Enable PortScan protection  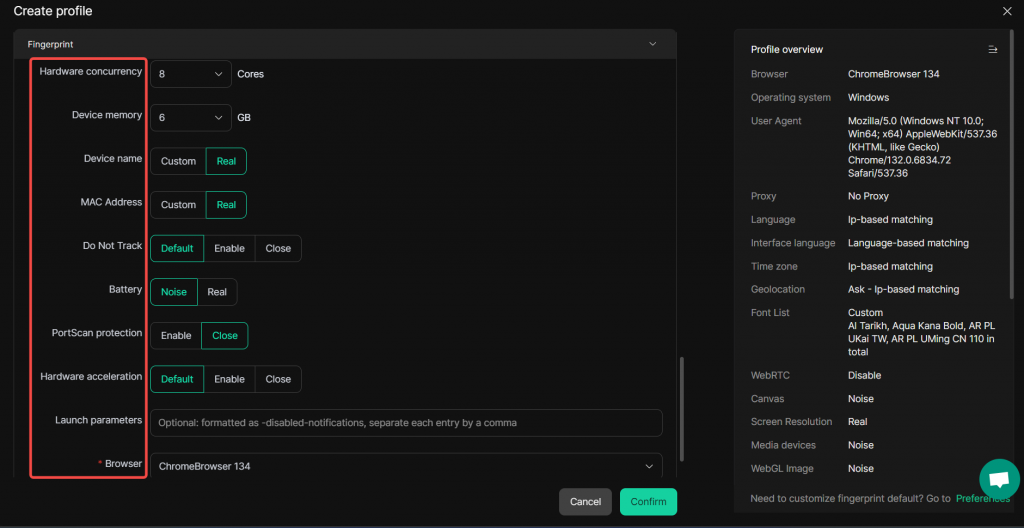coord(176,335)
